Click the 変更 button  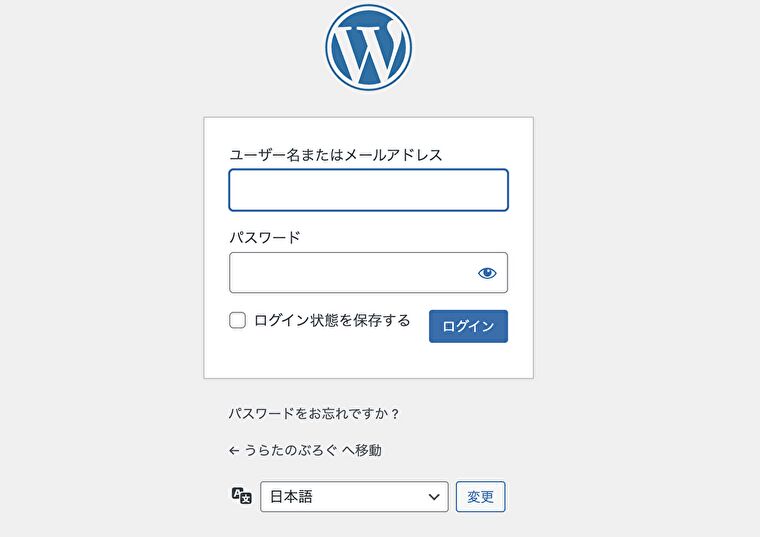[x=480, y=497]
